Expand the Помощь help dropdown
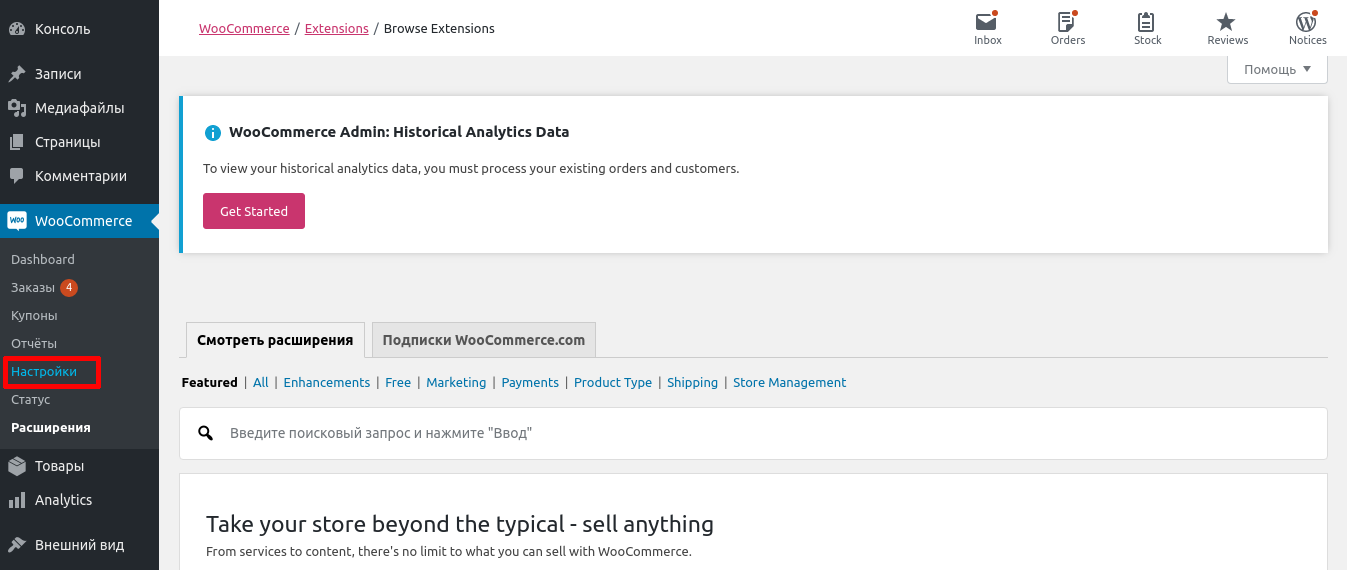 coord(1277,69)
